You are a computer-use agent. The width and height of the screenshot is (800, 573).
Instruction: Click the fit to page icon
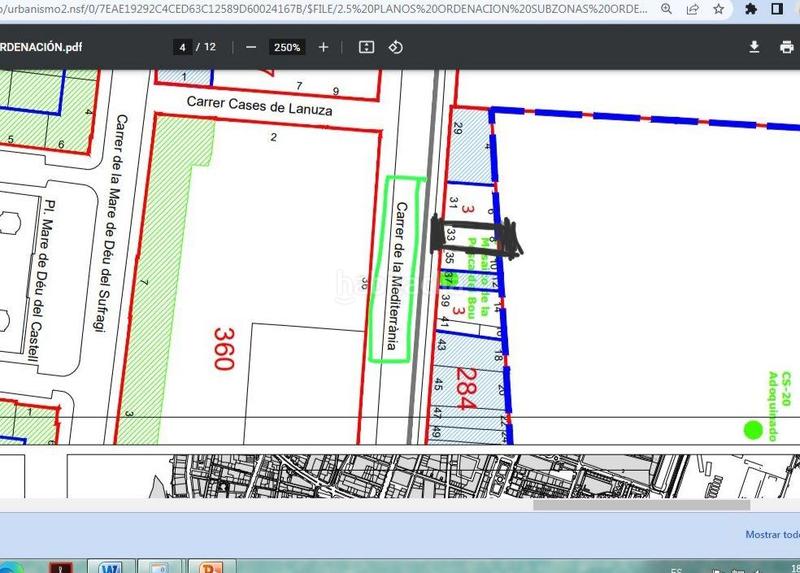tap(366, 47)
